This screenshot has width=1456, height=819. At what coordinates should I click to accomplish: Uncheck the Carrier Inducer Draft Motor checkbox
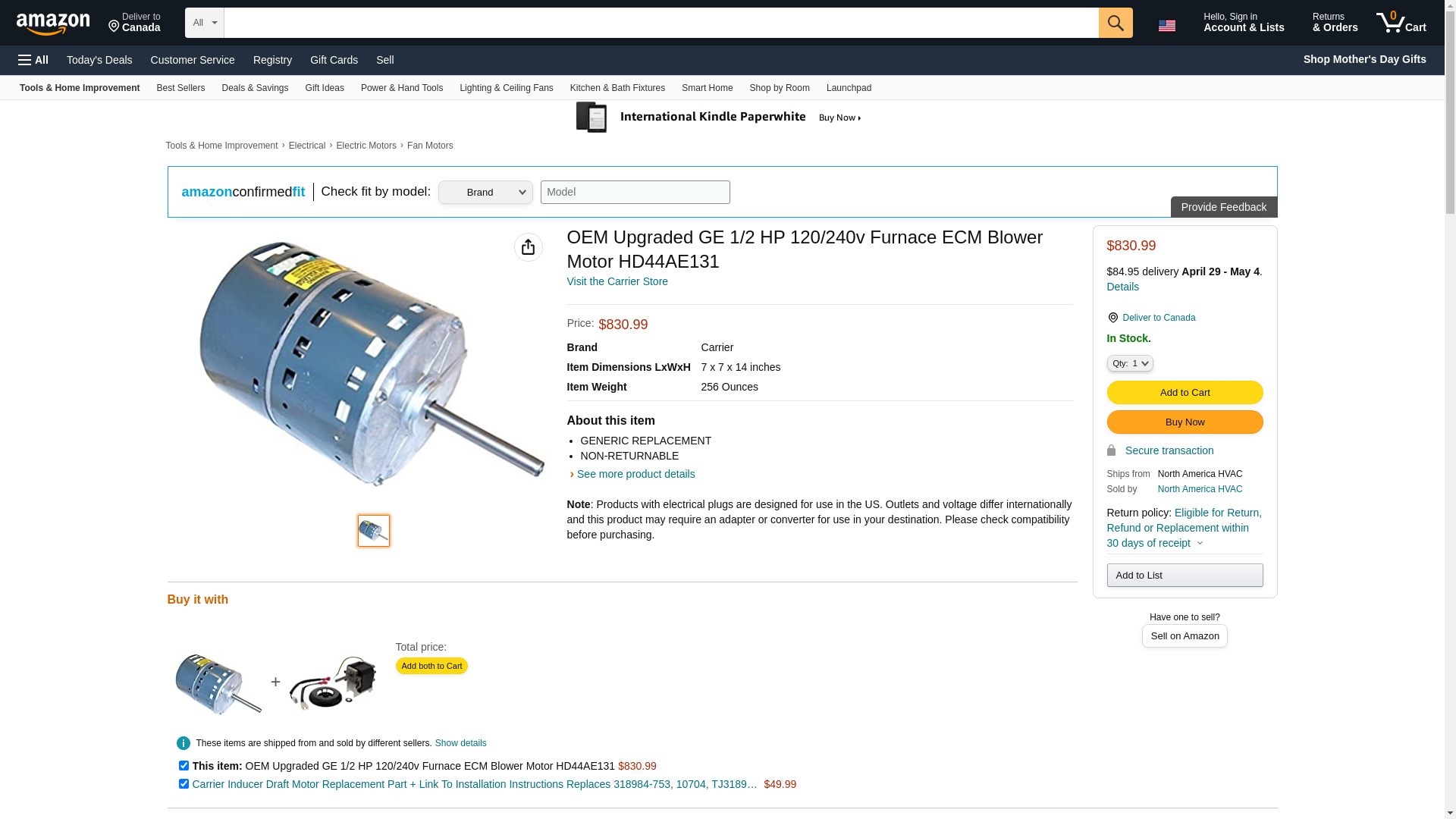click(x=184, y=784)
